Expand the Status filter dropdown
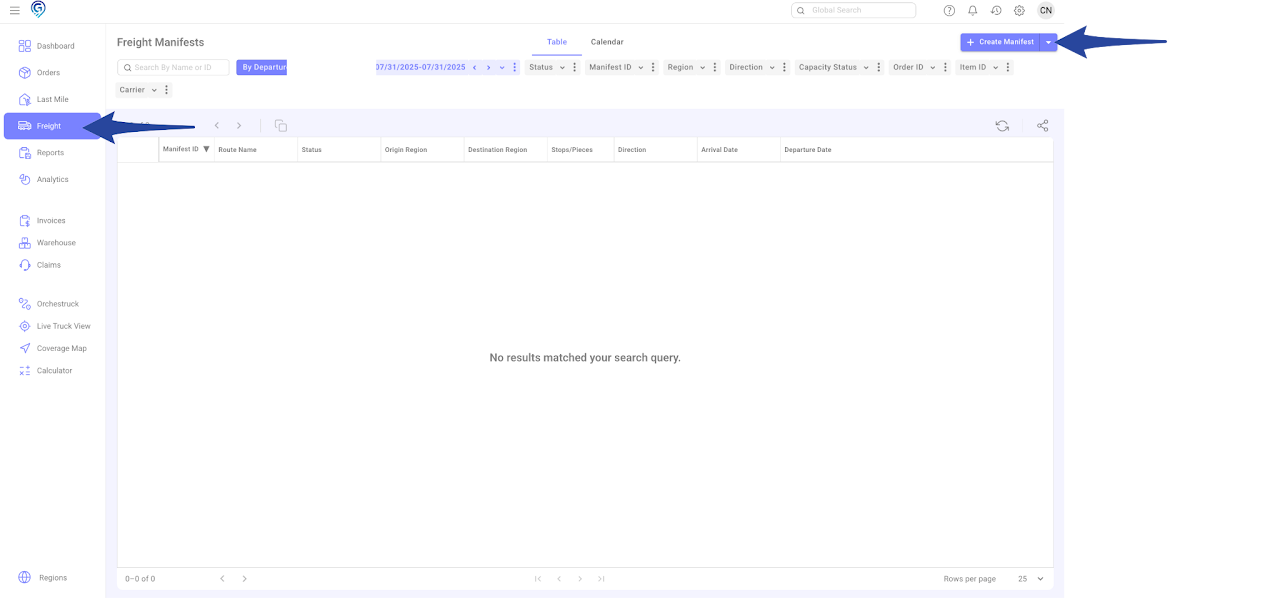Screen dimensions: 1280x598 (x=562, y=68)
